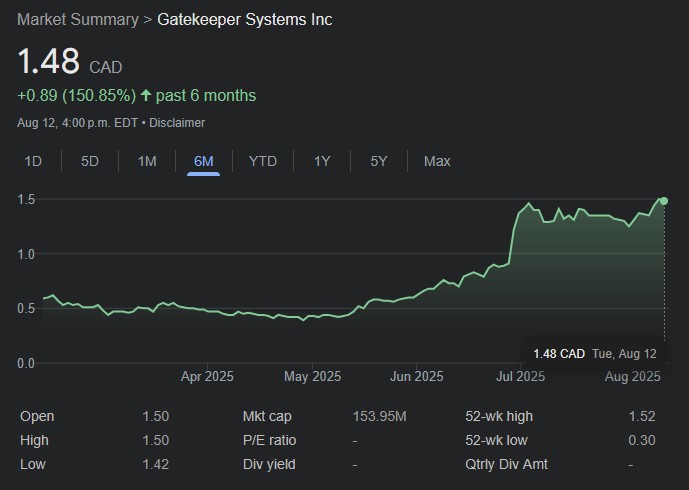Screen dimensions: 689x490
Task: Click the active 6M tab
Action: pos(204,161)
